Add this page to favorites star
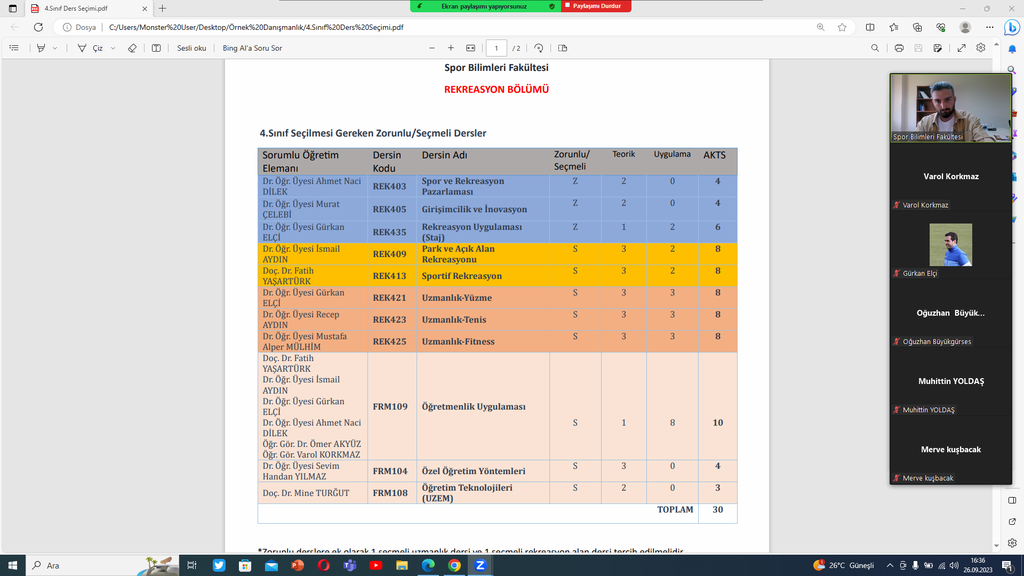This screenshot has width=1024, height=576. [842, 27]
